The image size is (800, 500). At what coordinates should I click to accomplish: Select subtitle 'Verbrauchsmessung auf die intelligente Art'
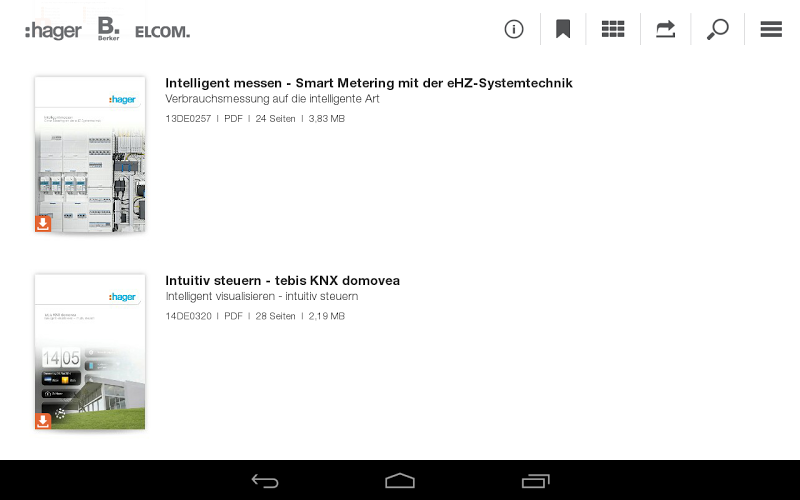coord(272,98)
